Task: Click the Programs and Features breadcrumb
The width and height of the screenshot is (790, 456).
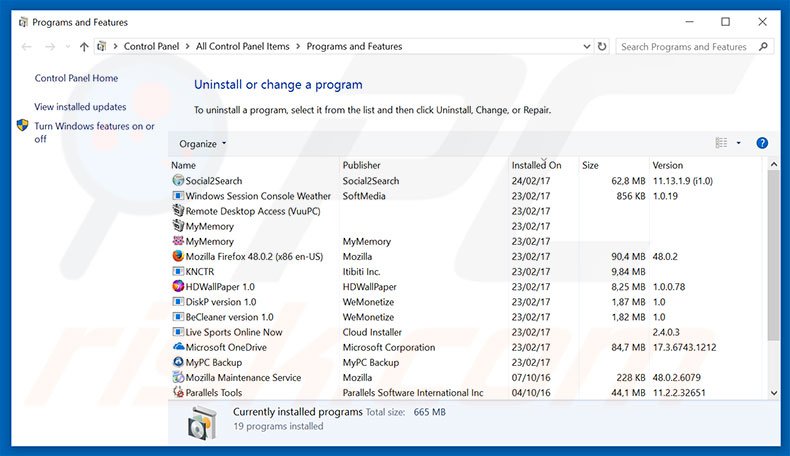Action: [354, 46]
